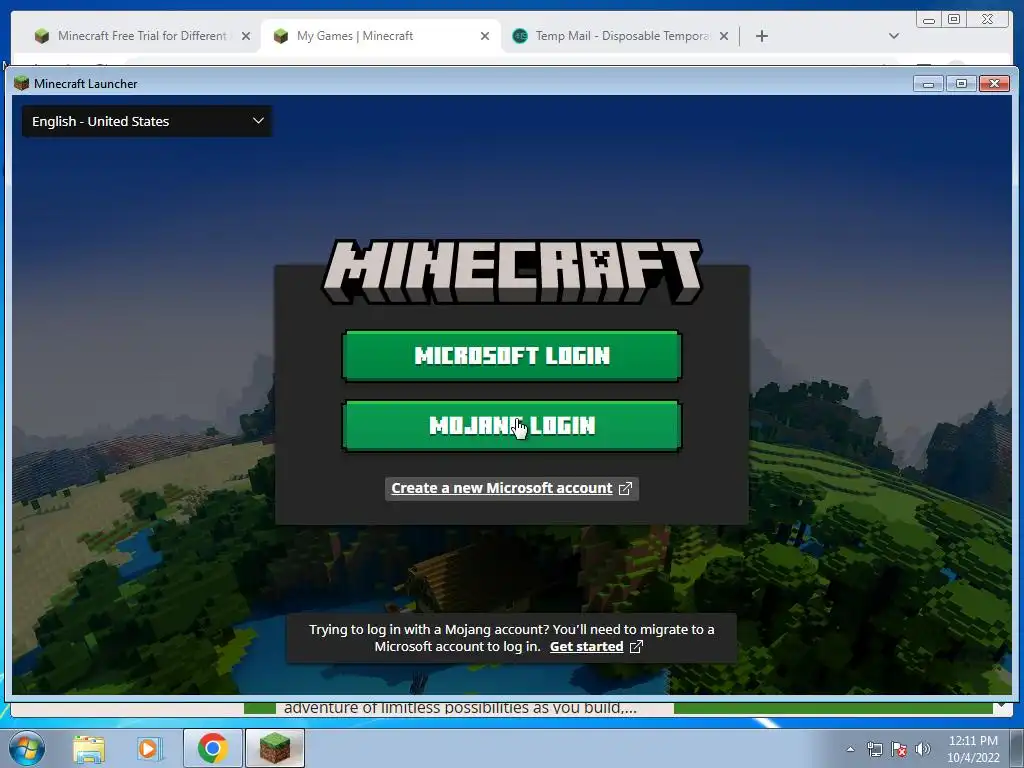The image size is (1024, 768).
Task: Click the Minecraft Launcher title bar icon
Action: 22,83
